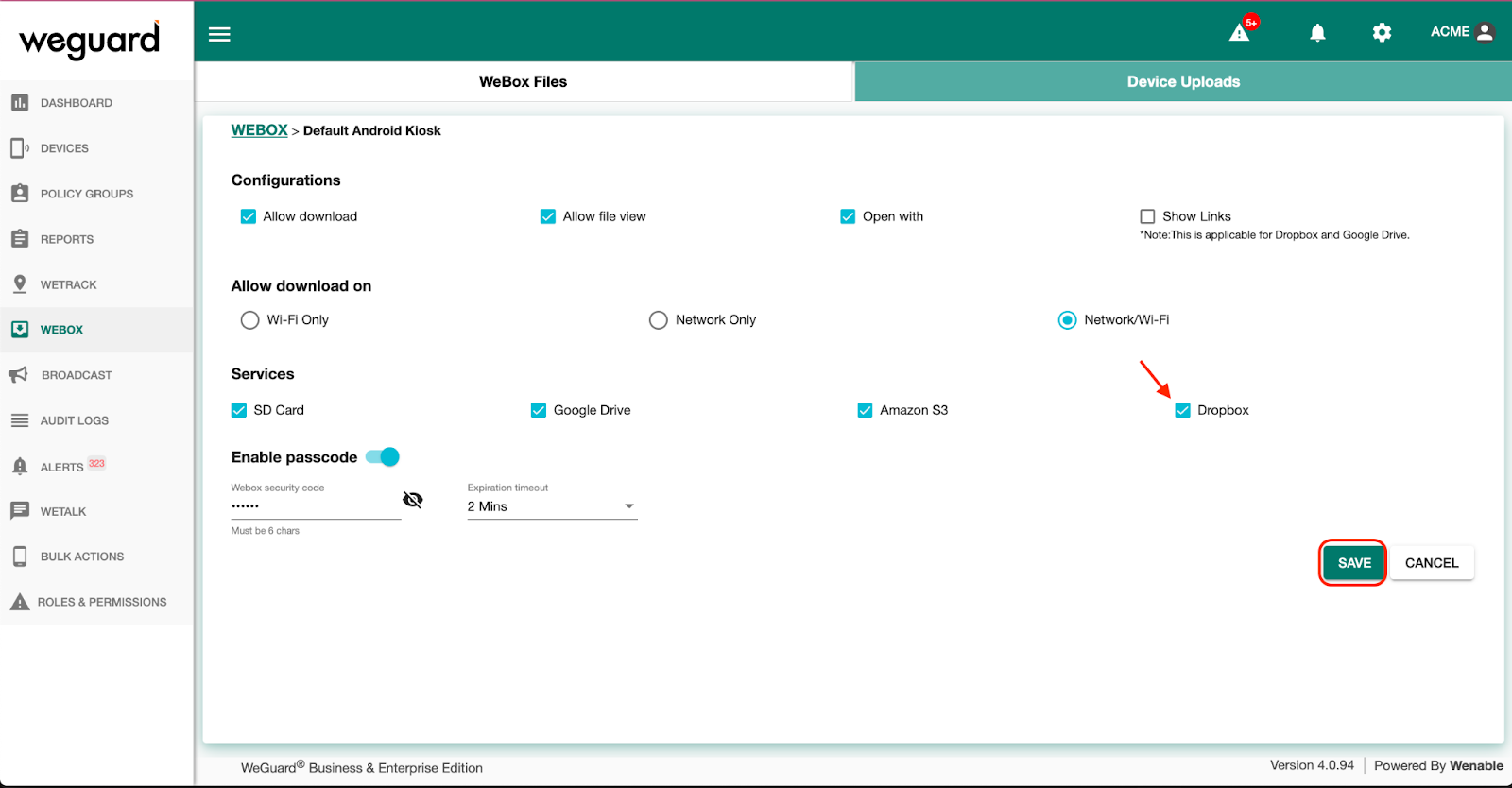
Task: Click the Policy Groups clipboard icon
Action: 20,194
